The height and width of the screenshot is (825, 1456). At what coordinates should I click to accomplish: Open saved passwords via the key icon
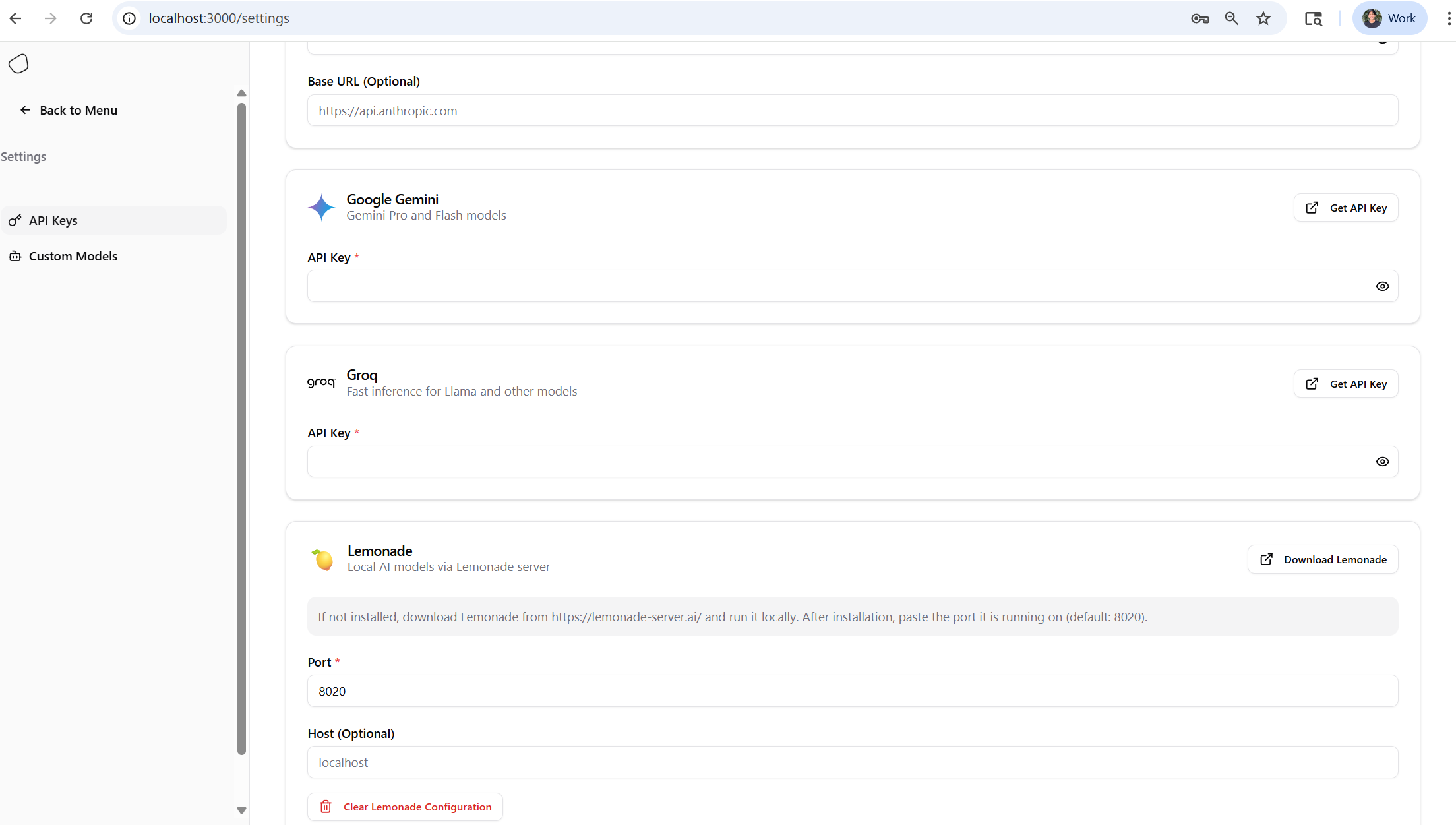point(1199,18)
